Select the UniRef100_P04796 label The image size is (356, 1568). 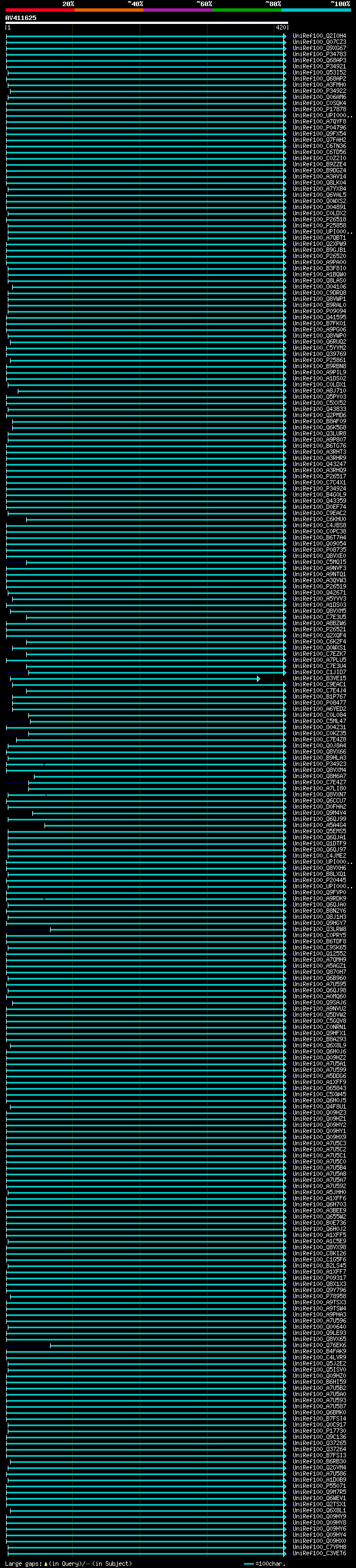pyautogui.click(x=319, y=128)
